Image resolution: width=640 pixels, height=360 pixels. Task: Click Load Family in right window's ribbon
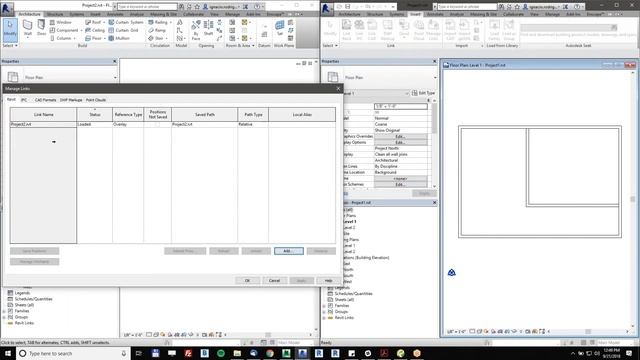tap(494, 30)
